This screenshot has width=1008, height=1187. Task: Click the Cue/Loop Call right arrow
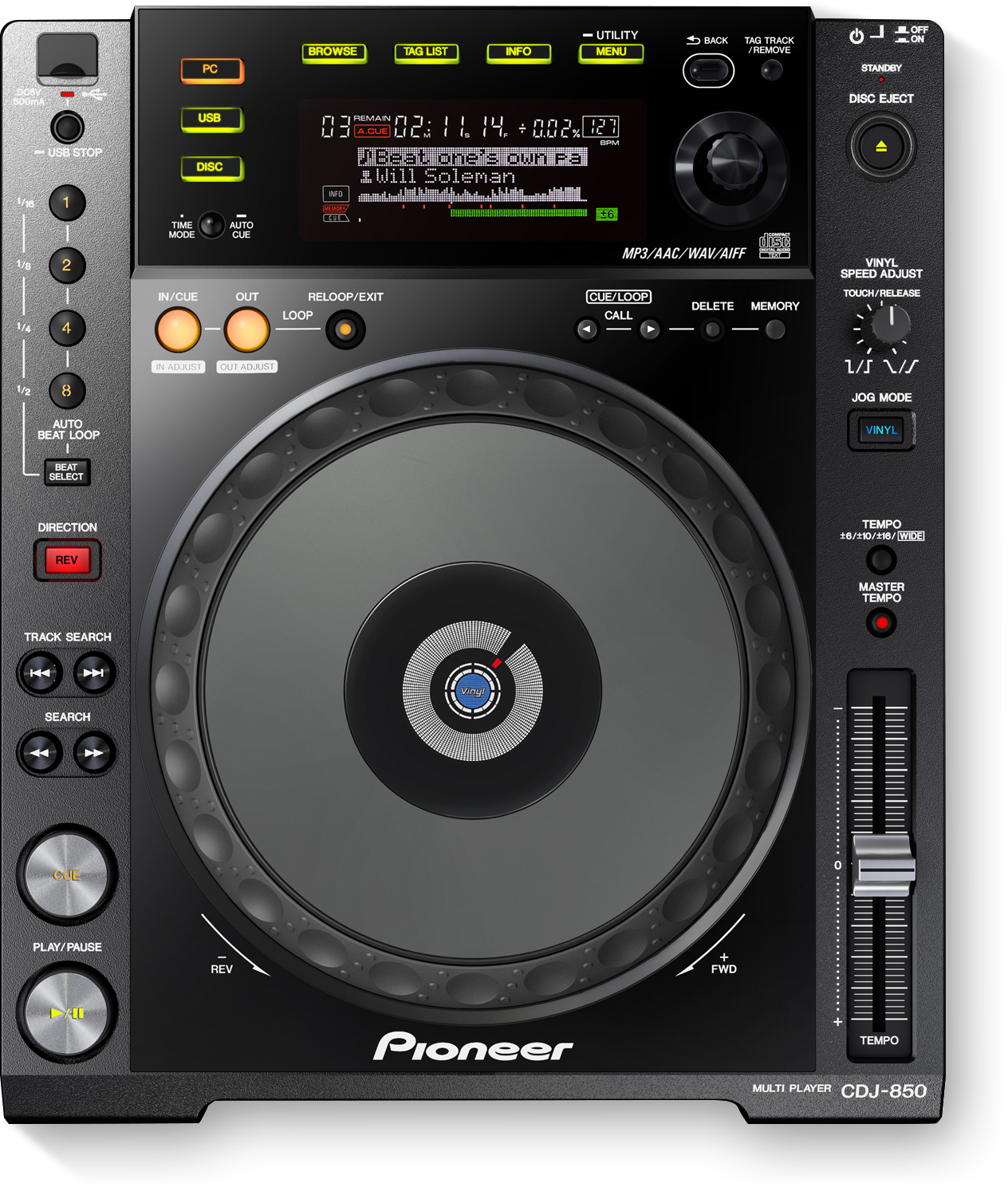tap(650, 329)
